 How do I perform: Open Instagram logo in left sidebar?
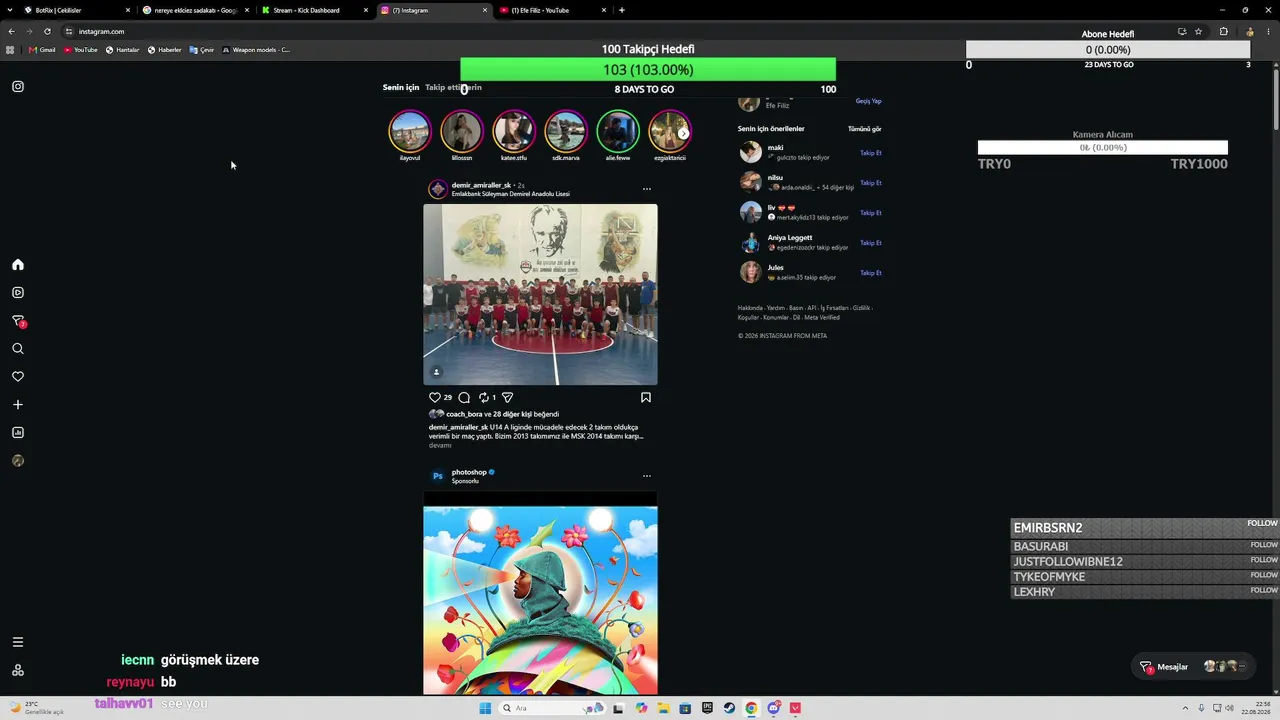pos(18,86)
